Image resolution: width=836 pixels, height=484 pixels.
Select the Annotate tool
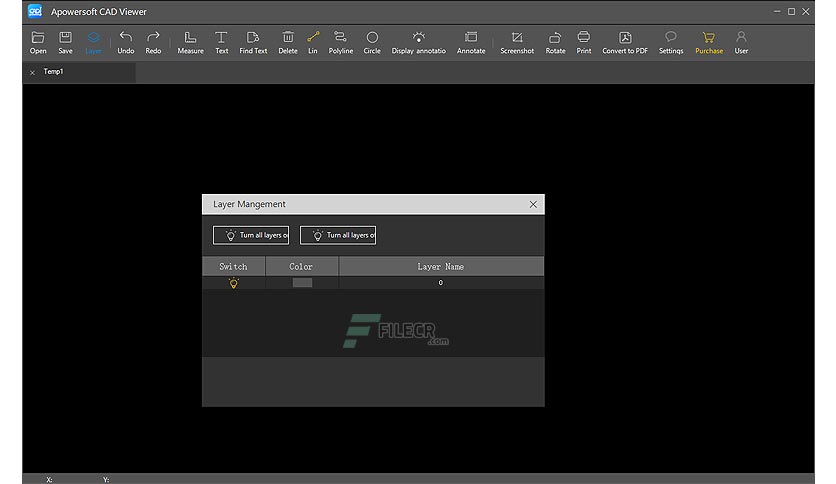point(471,42)
